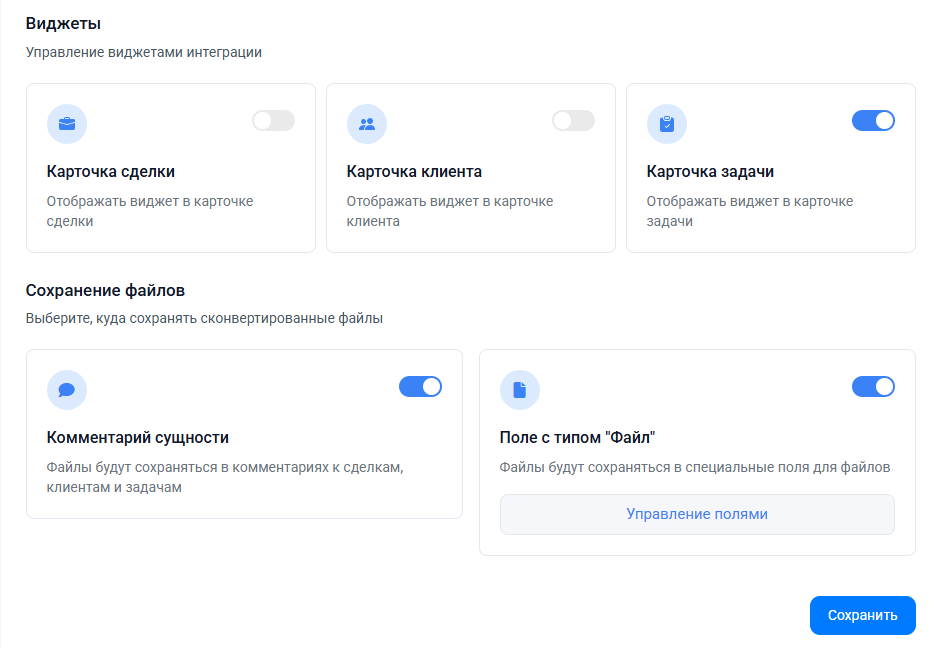Open Управление полями
936x648 pixels.
(x=697, y=514)
